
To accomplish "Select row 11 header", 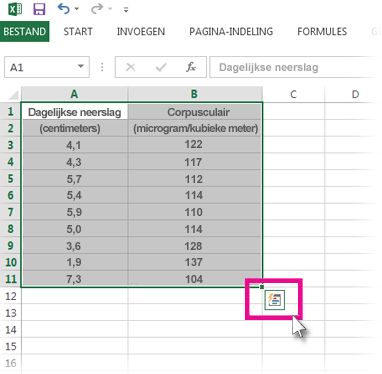I will click(11, 279).
